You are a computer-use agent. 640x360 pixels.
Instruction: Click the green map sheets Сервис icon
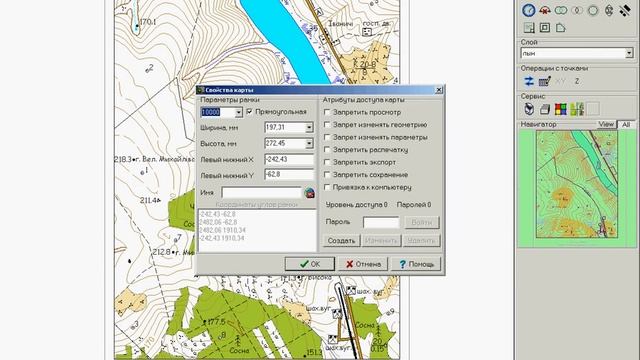577,109
